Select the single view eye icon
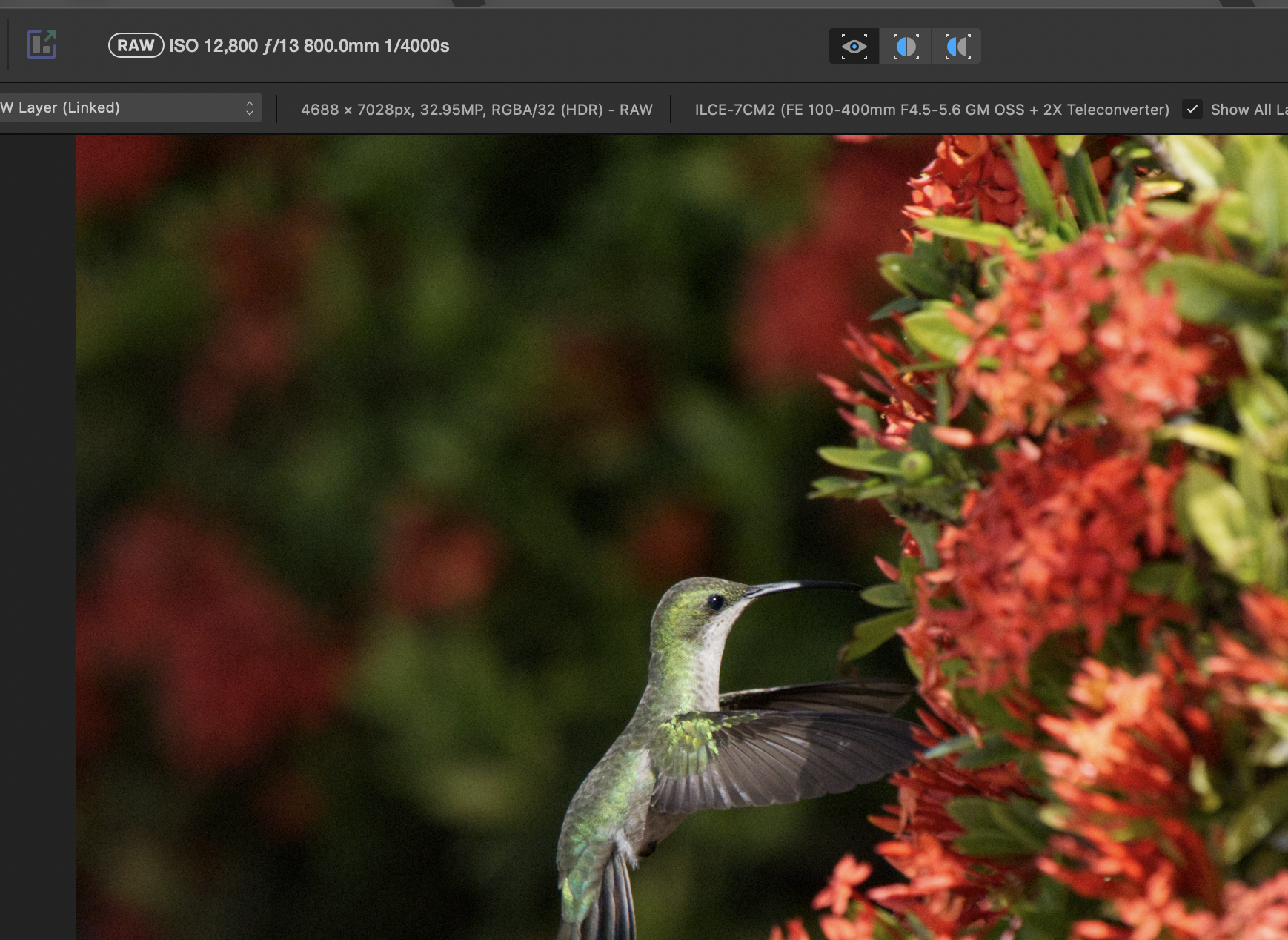The image size is (1288, 940). point(854,47)
